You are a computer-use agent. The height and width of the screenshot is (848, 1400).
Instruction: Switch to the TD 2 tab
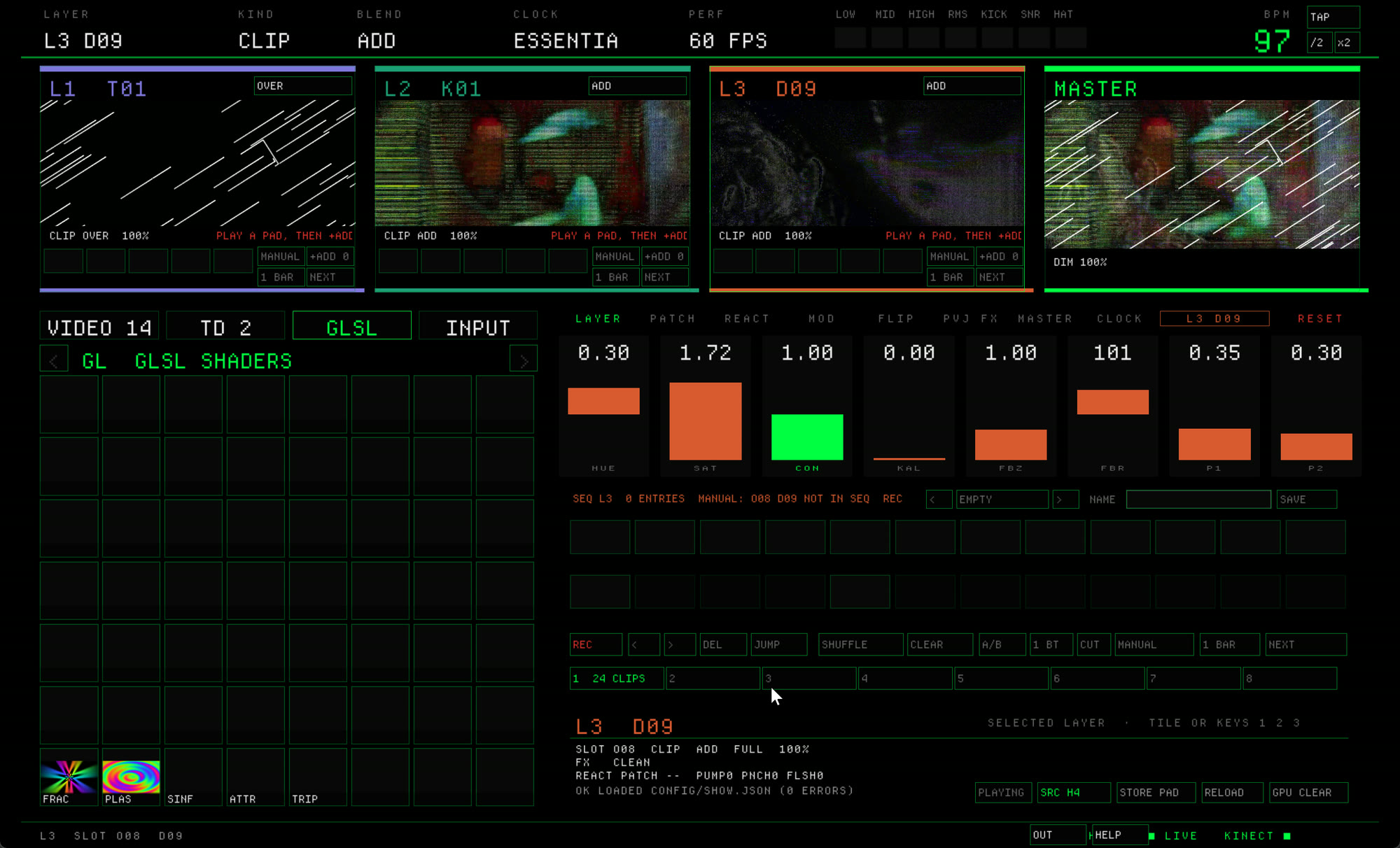tap(225, 327)
